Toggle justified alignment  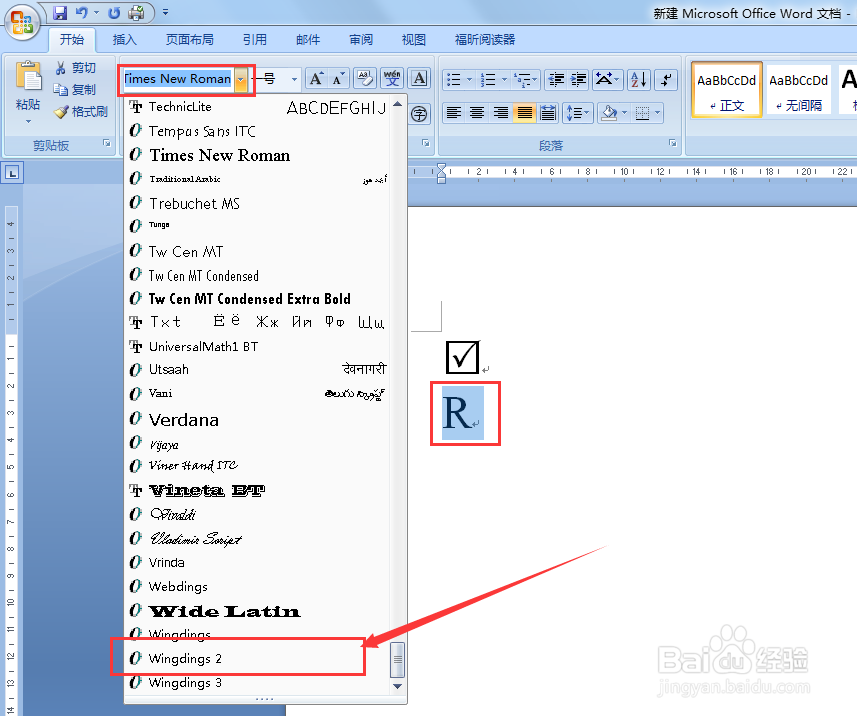click(524, 113)
